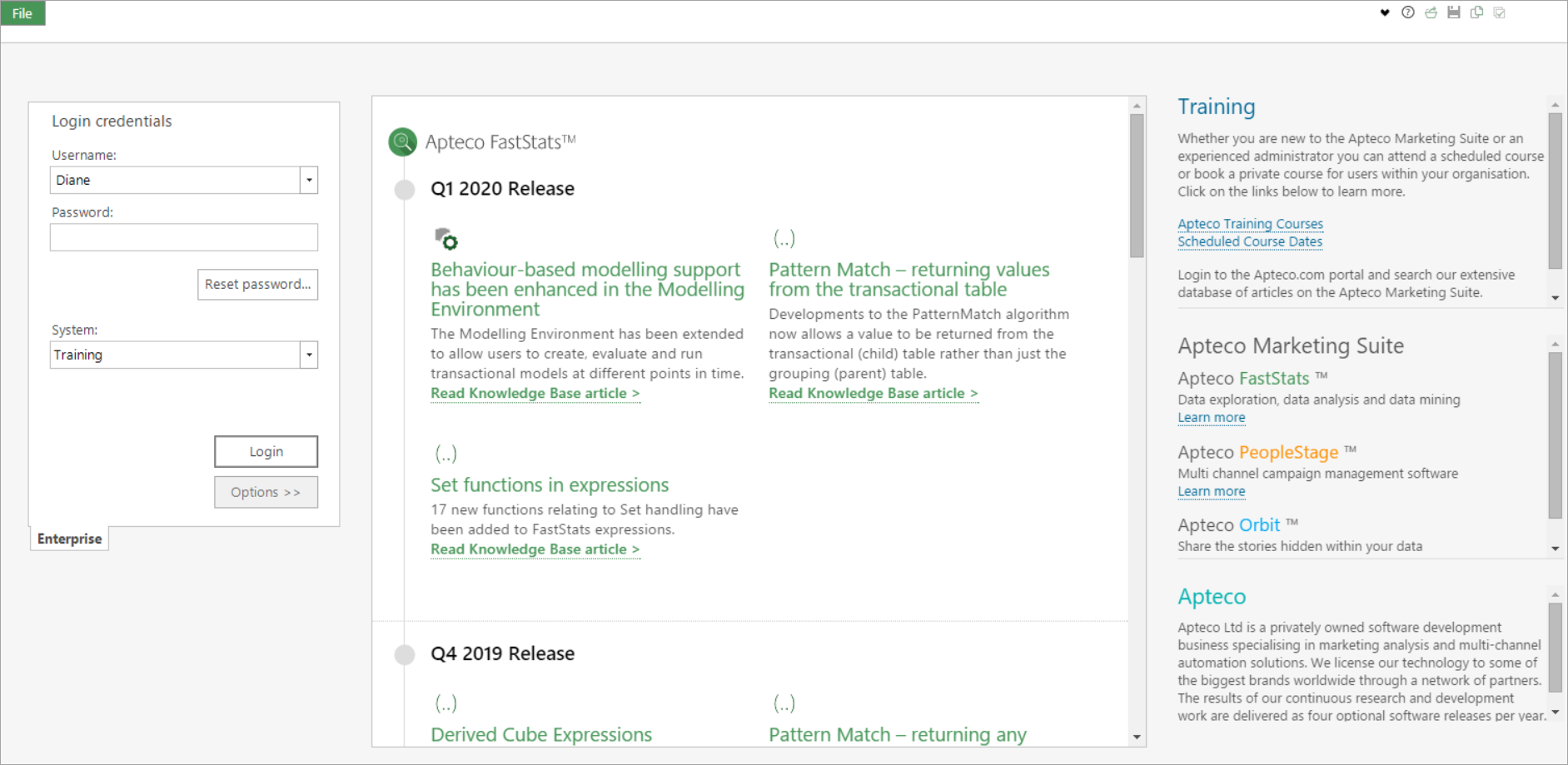Click the Apteco panel scrollbar thumb
1568x765 pixels.
click(x=1555, y=647)
